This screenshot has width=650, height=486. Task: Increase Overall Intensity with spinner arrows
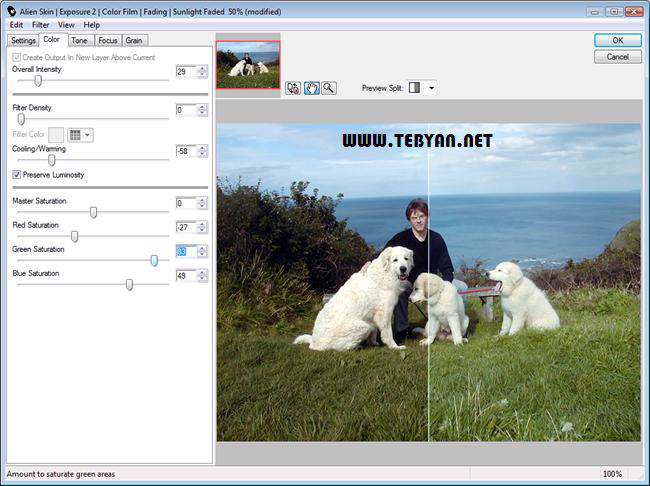point(202,69)
